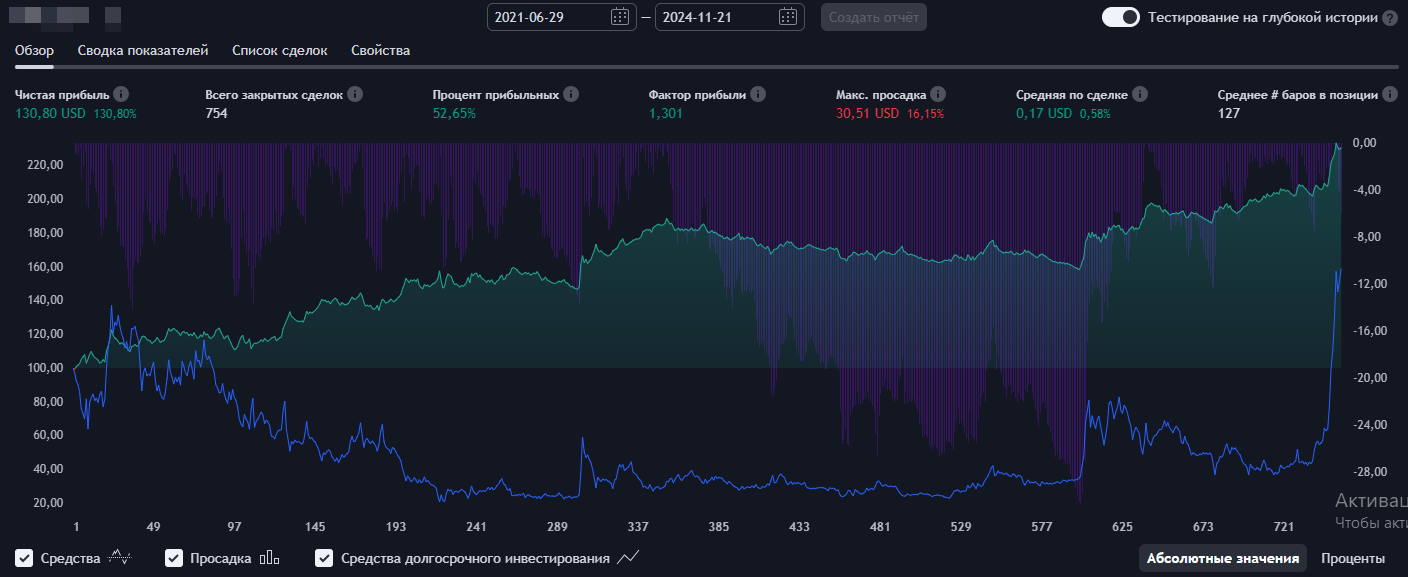Open calendar for end date 2024-11-21
1408x577 pixels.
coord(788,17)
